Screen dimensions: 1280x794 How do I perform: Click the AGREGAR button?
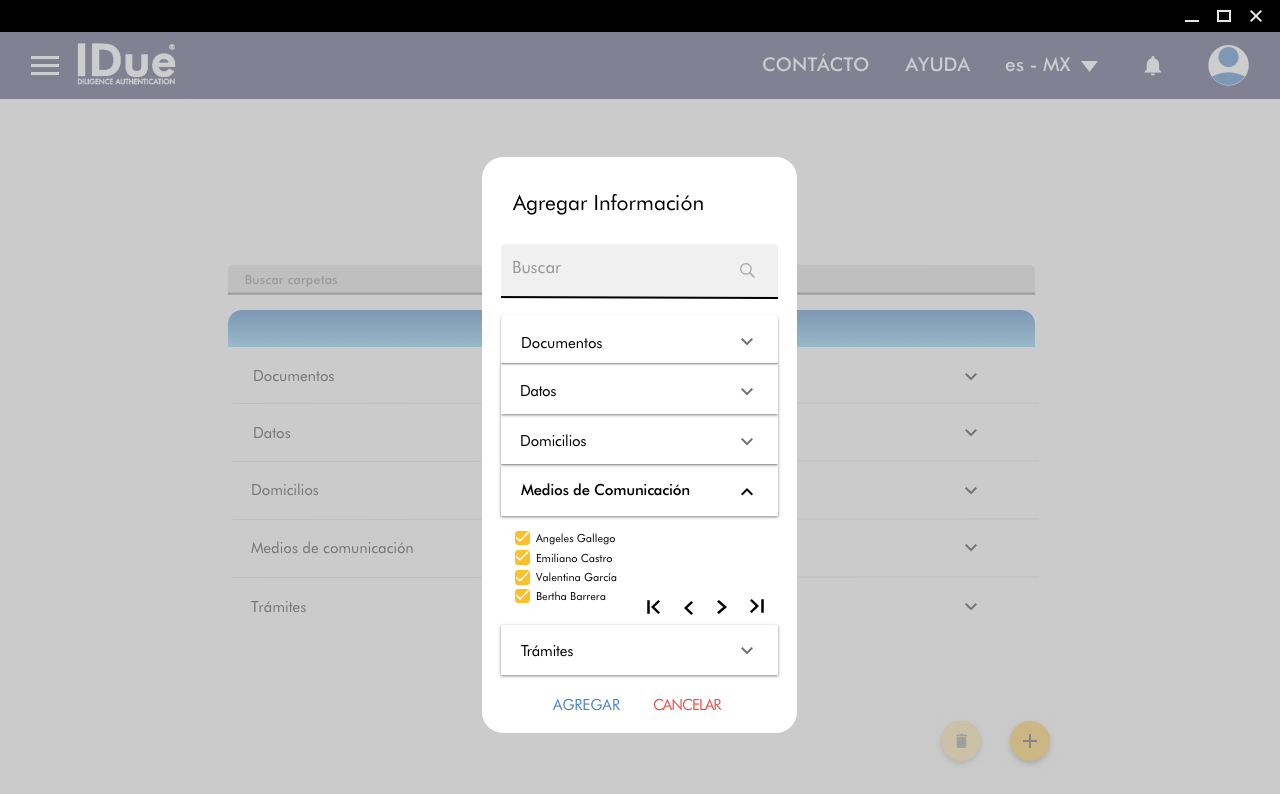click(586, 705)
